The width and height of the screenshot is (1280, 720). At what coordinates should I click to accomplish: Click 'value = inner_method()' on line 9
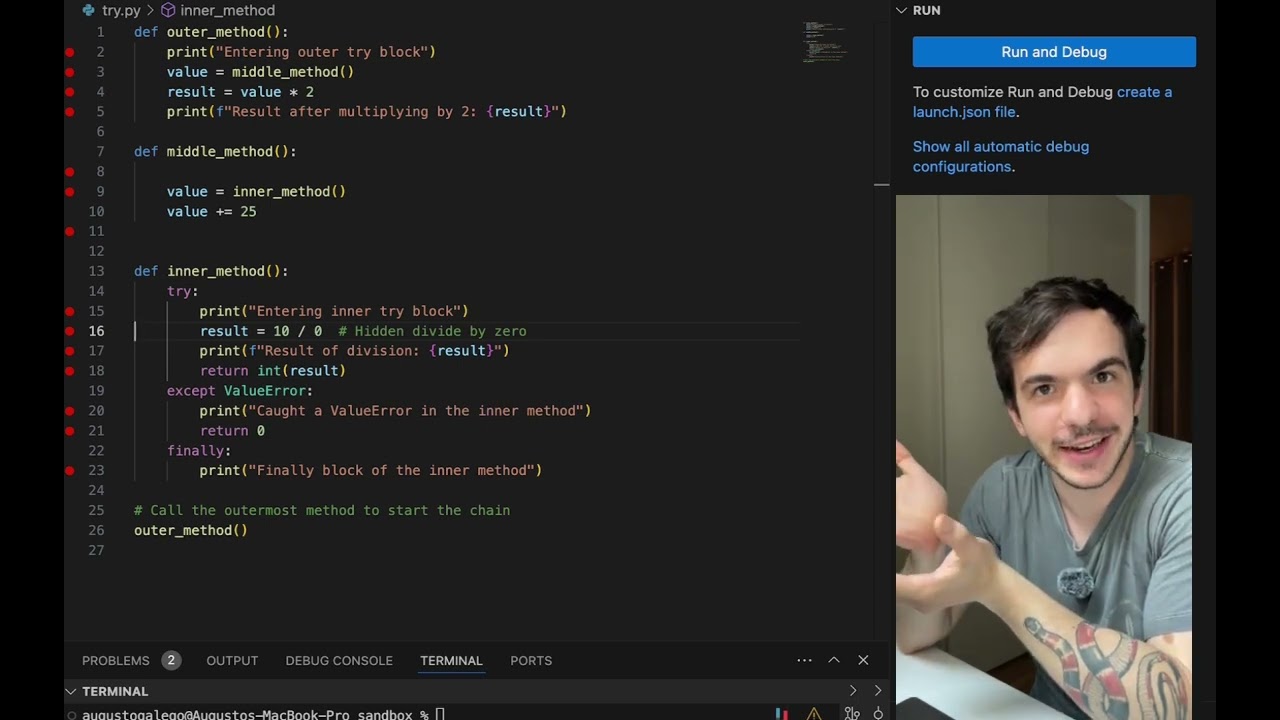(x=256, y=191)
